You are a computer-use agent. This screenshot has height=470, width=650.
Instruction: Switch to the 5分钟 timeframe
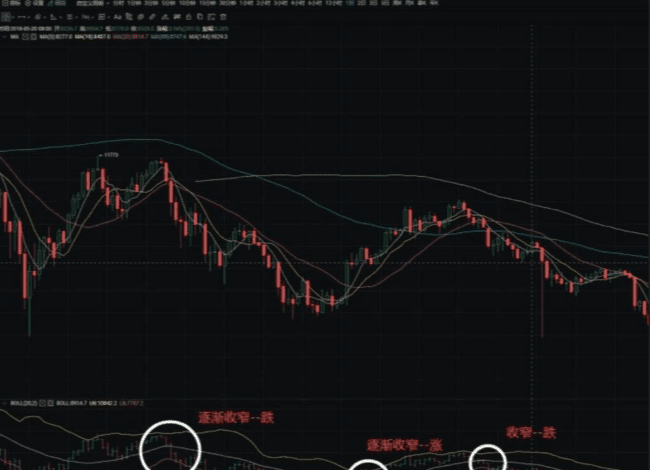click(x=168, y=3)
